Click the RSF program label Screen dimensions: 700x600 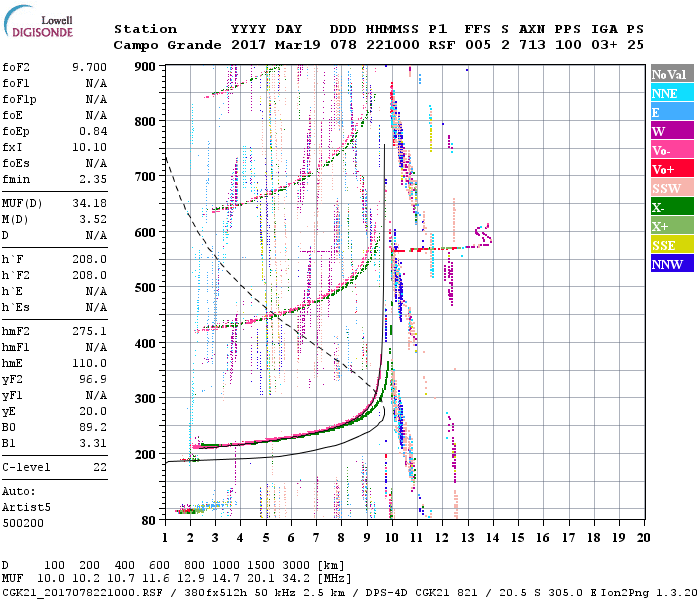click(442, 45)
